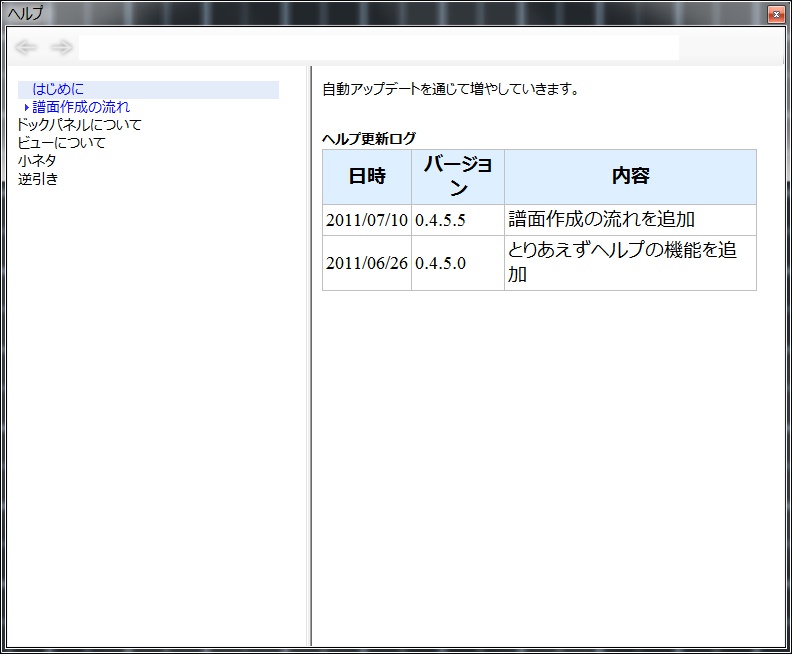Click the back navigation arrow
The width and height of the screenshot is (792, 654).
26,48
